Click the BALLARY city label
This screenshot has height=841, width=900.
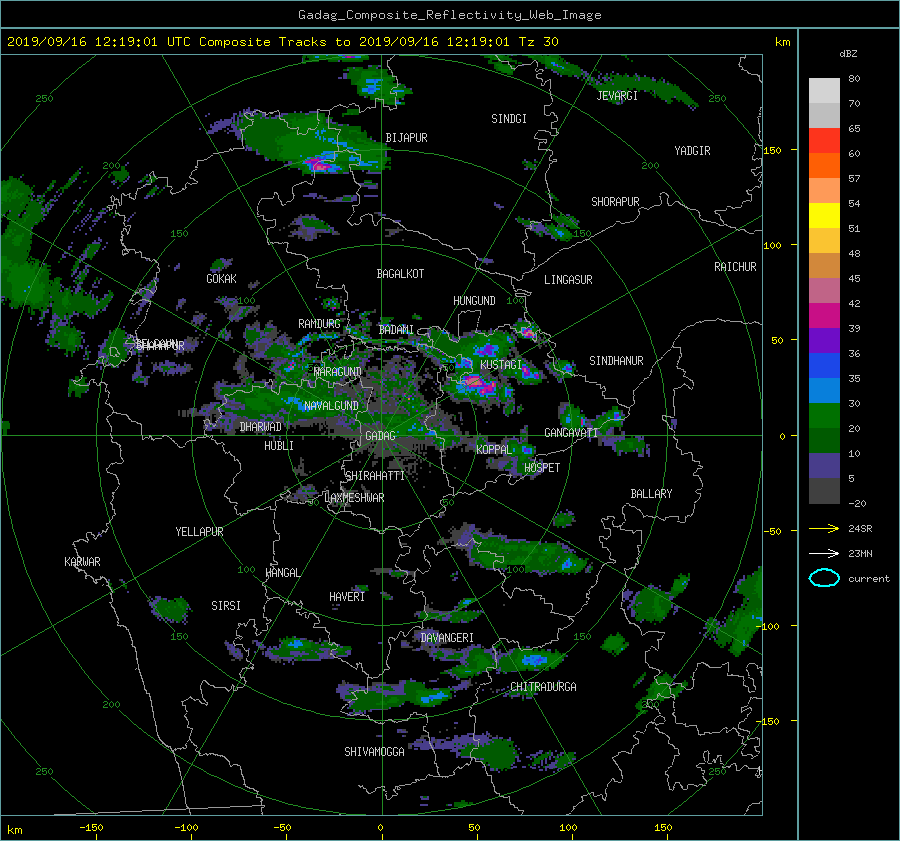pos(651,494)
